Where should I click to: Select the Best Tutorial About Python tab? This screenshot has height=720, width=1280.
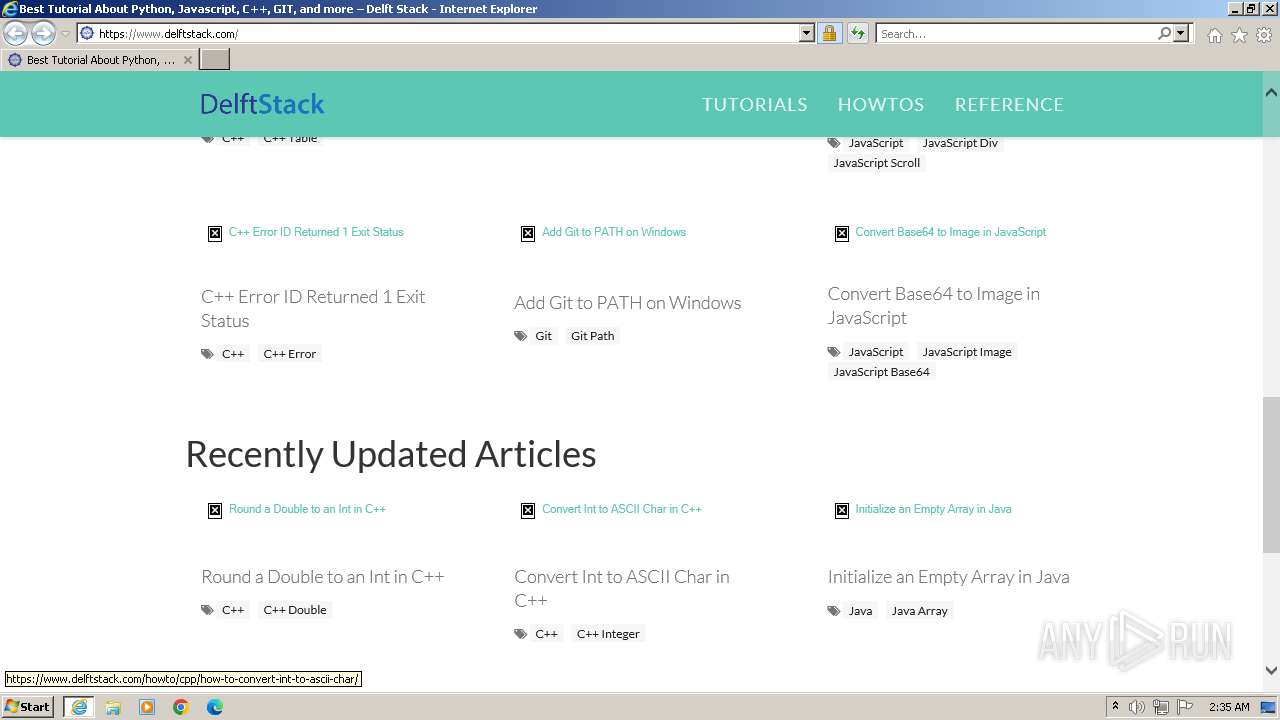[x=99, y=60]
